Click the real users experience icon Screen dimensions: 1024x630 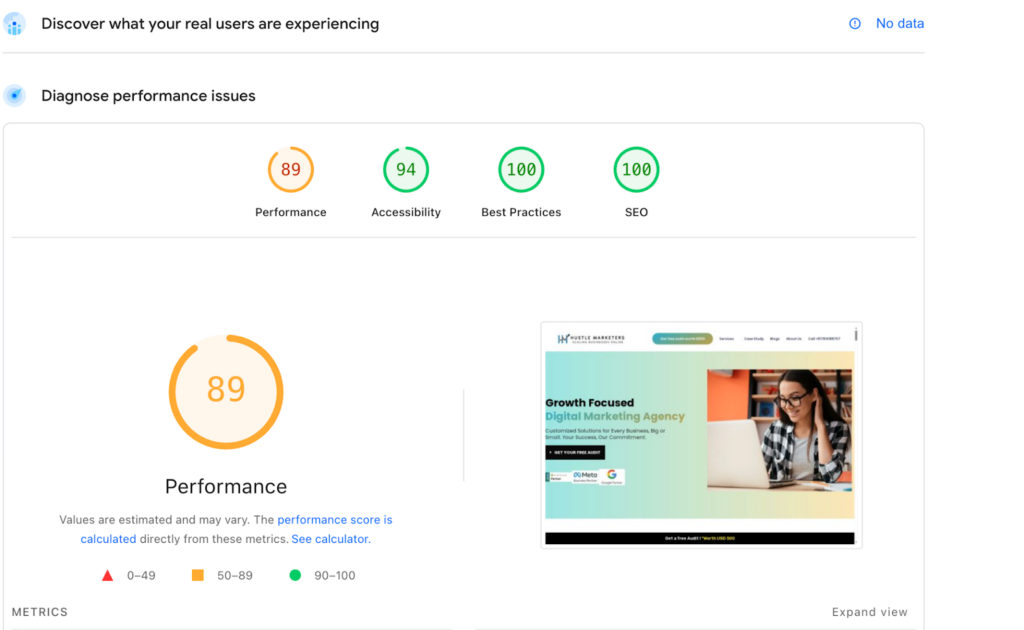[x=15, y=23]
